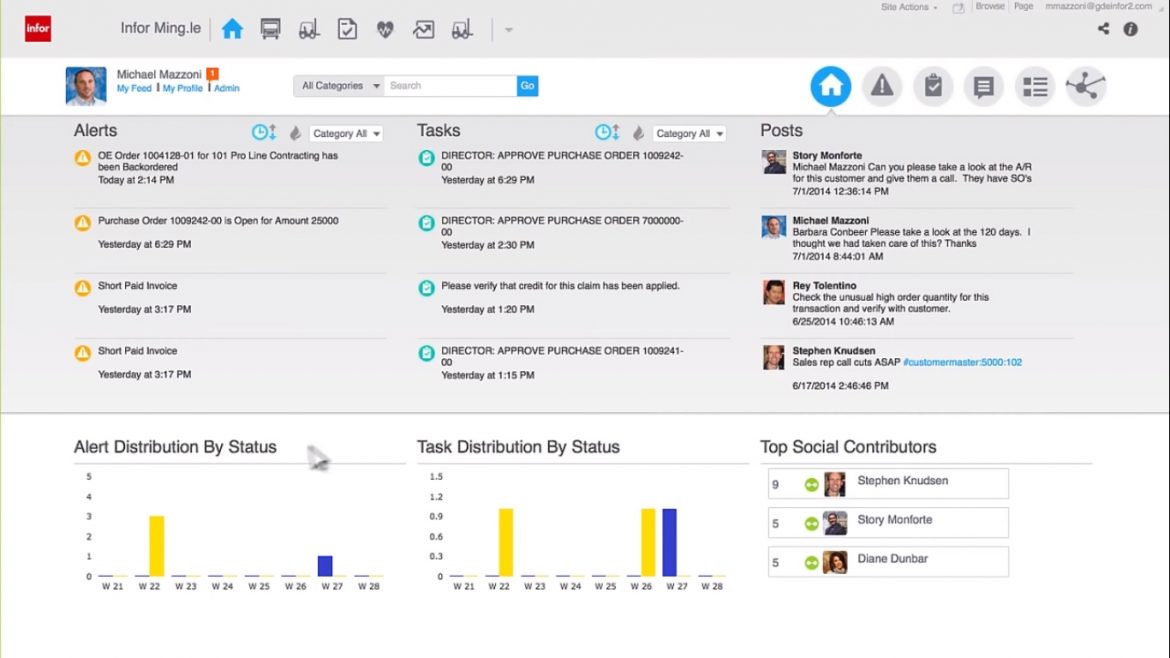The height and width of the screenshot is (658, 1170).
Task: Open Michael Mazzoni's My Profile link
Action: 181,88
